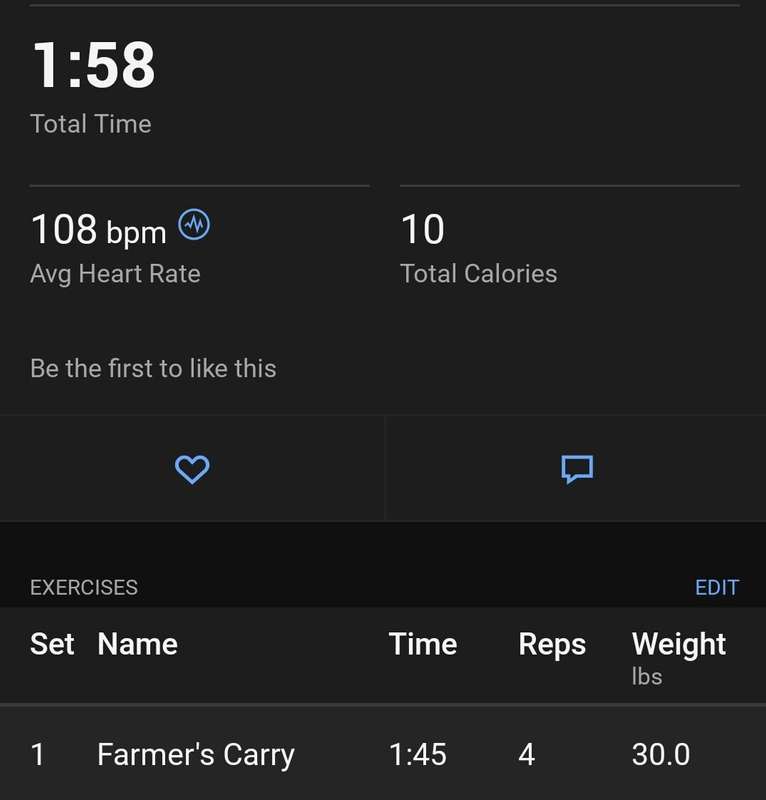Tap the Total Time label
This screenshot has height=800, width=766.
[91, 124]
